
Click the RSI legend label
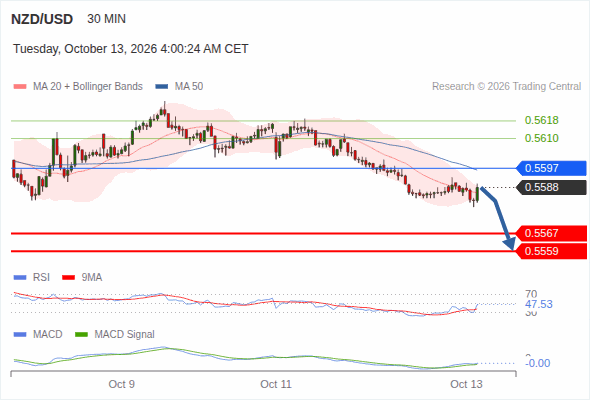click(41, 278)
